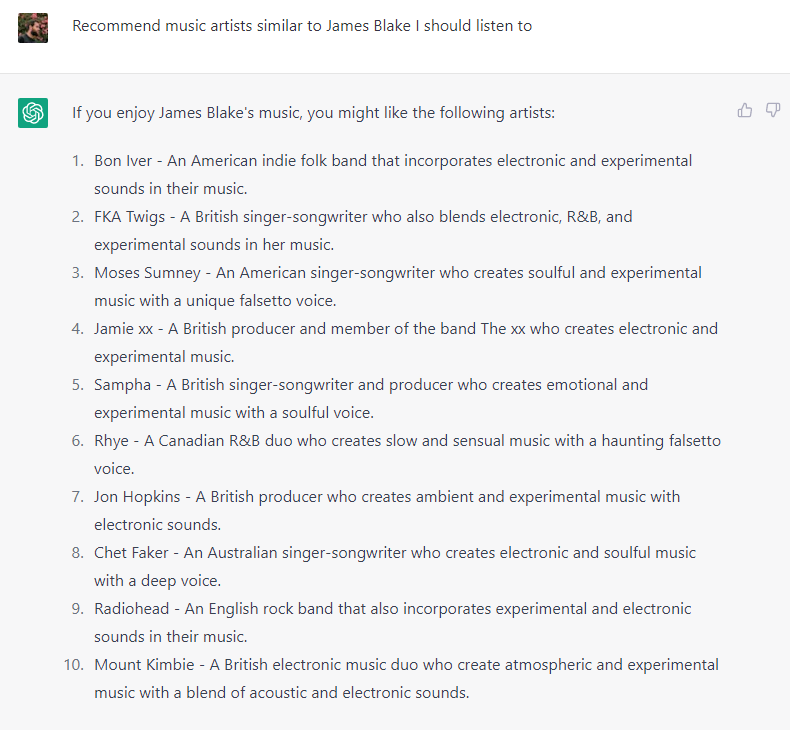790x730 pixels.
Task: Click the FKA Twigs recommendation text
Action: tap(363, 230)
